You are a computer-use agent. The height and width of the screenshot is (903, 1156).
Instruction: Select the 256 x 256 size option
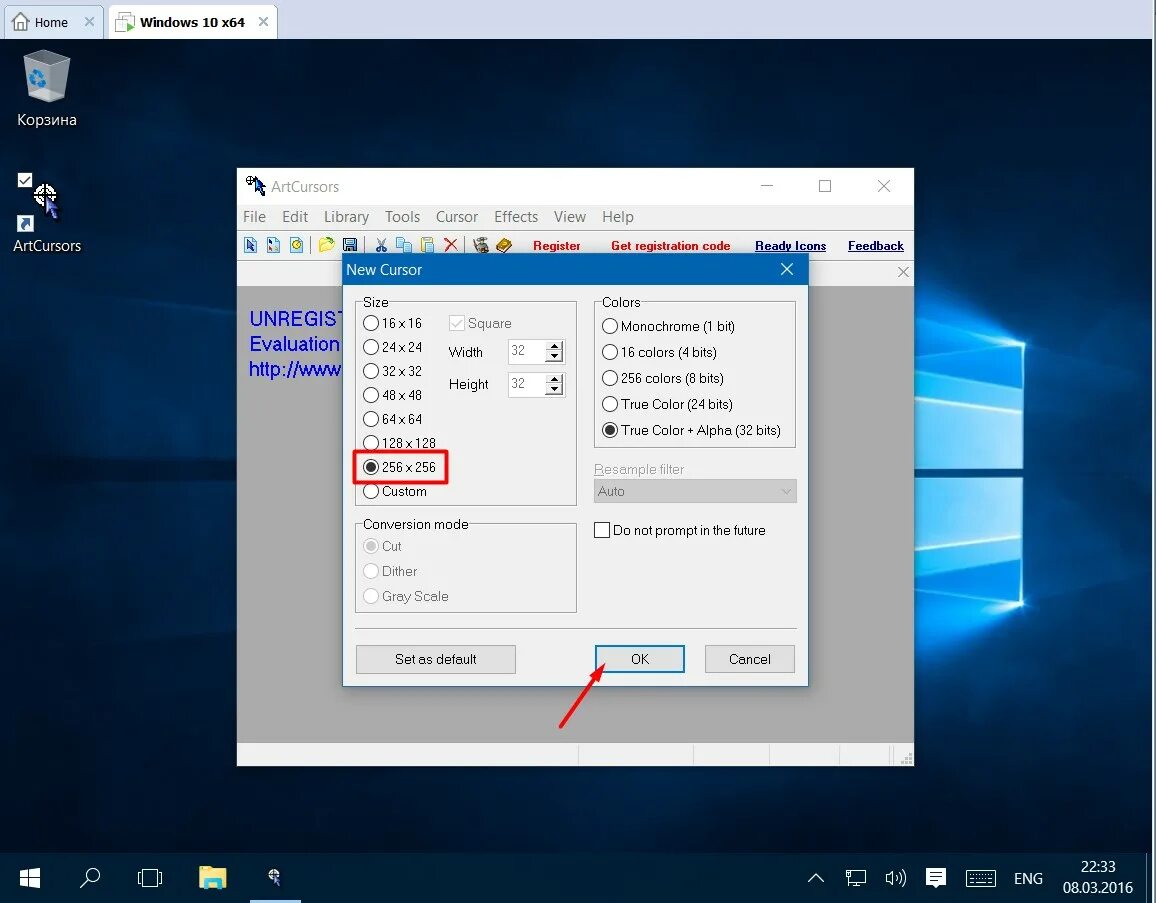point(400,467)
